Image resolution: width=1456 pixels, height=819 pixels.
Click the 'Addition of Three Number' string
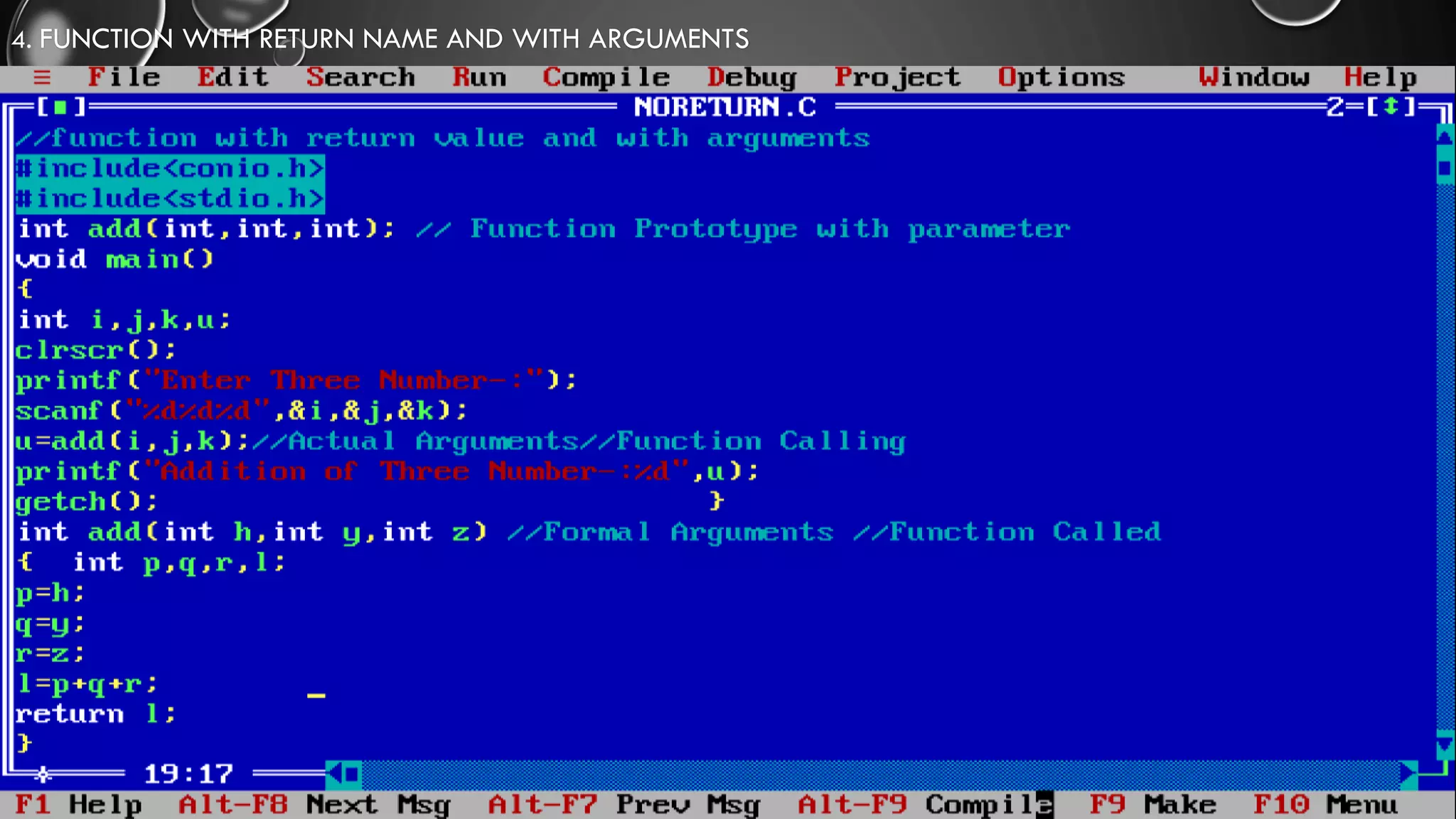pyautogui.click(x=416, y=472)
